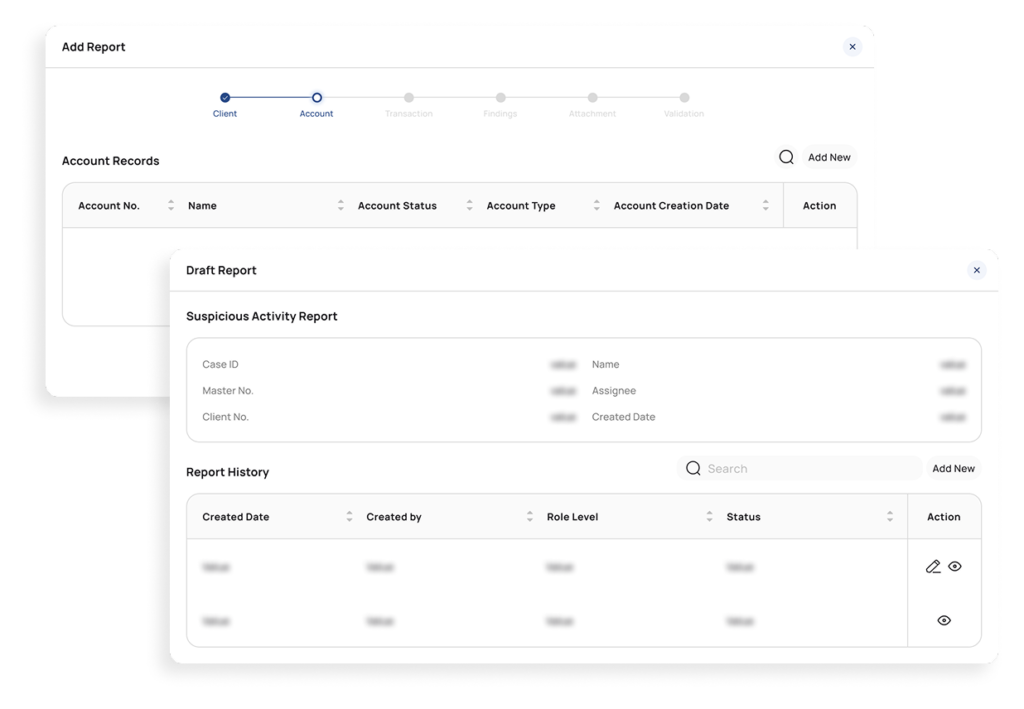Click the Validation step indicator

[684, 99]
